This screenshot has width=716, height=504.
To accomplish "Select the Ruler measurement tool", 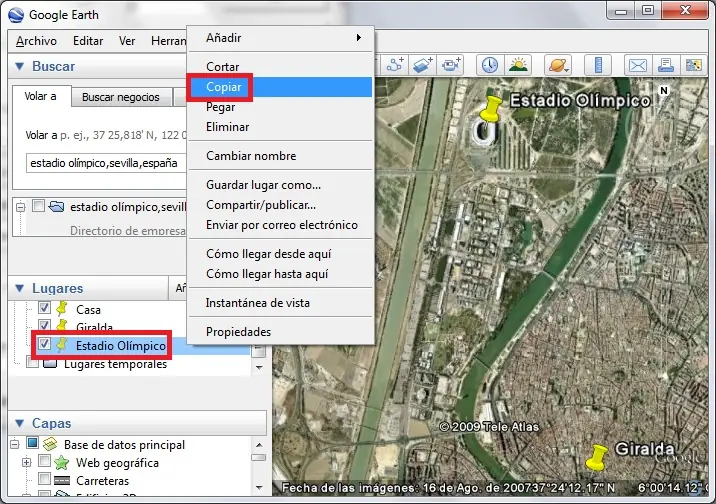I will pyautogui.click(x=598, y=65).
